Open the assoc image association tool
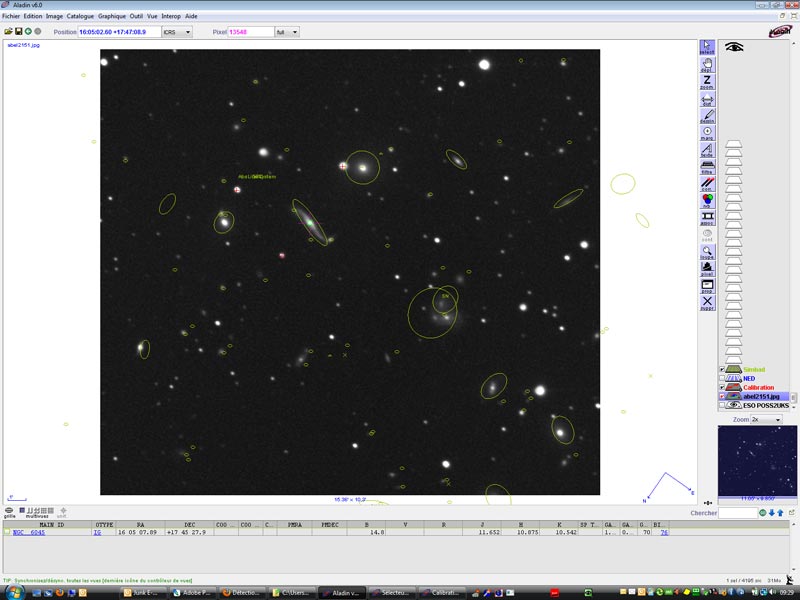 [707, 218]
